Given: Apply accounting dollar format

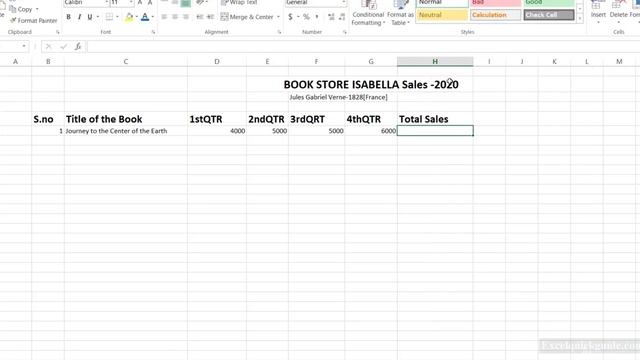Looking at the screenshot, I should coord(290,17).
